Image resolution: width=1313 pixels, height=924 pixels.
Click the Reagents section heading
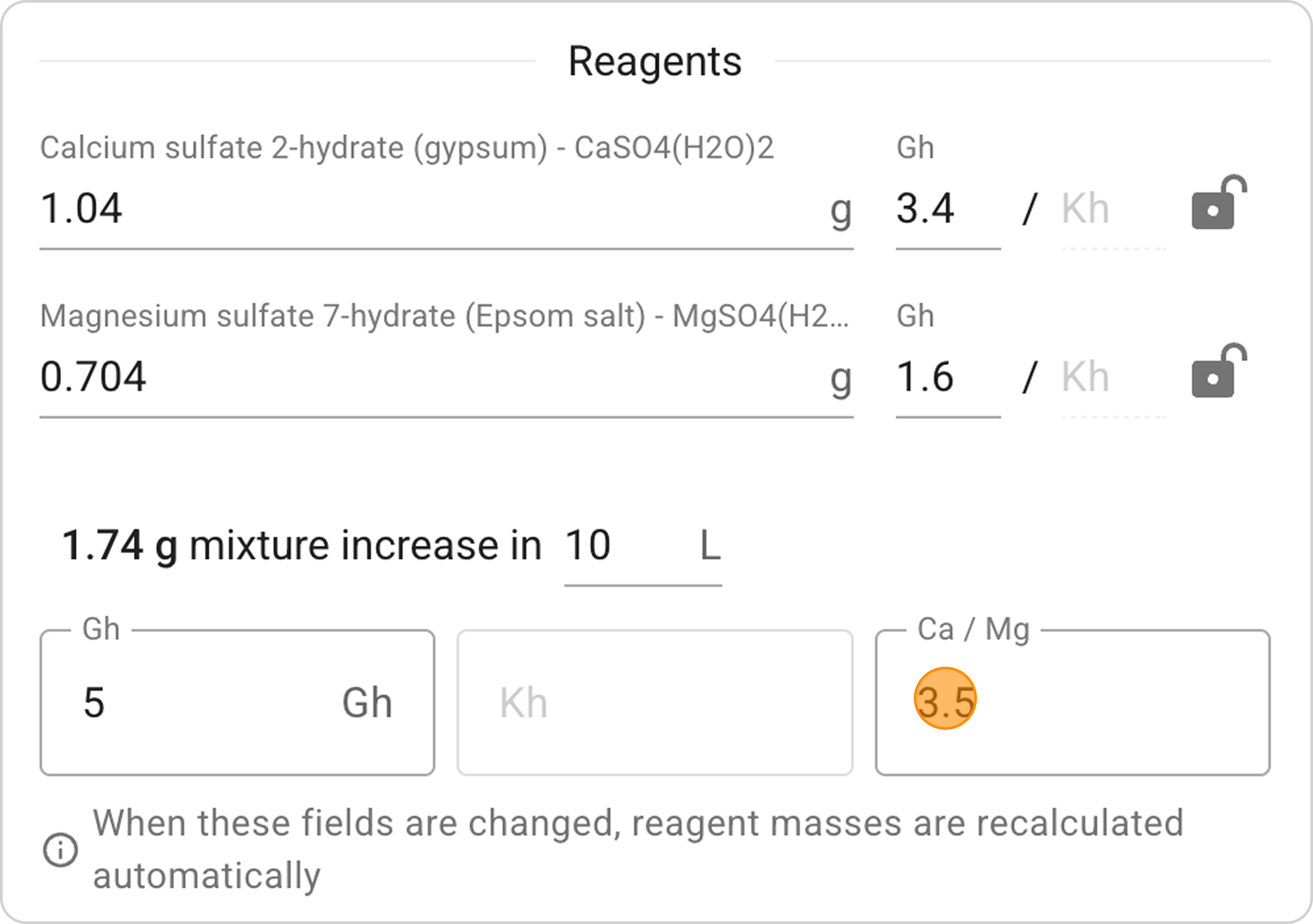click(x=655, y=62)
